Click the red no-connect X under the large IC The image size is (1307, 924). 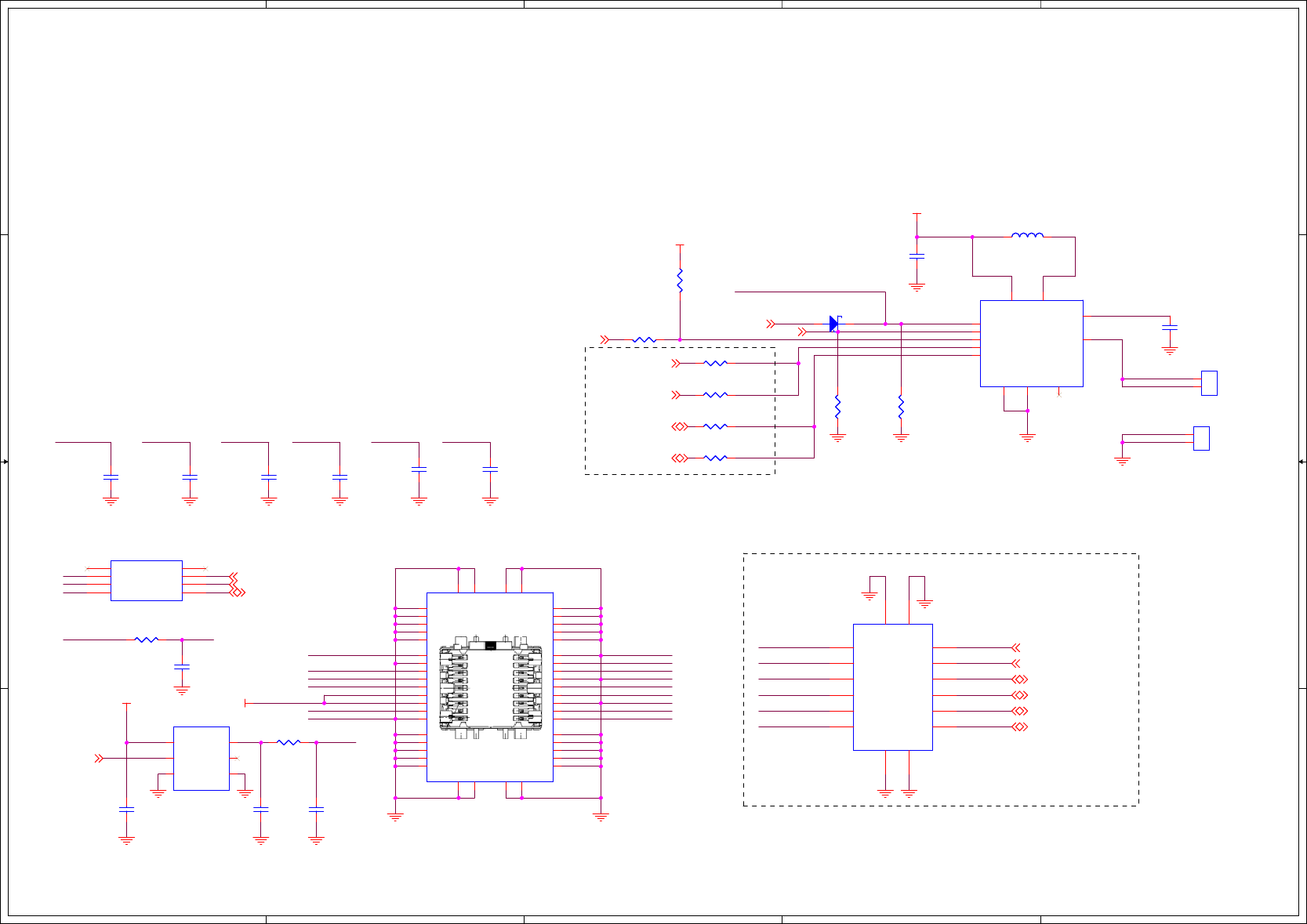(1059, 393)
